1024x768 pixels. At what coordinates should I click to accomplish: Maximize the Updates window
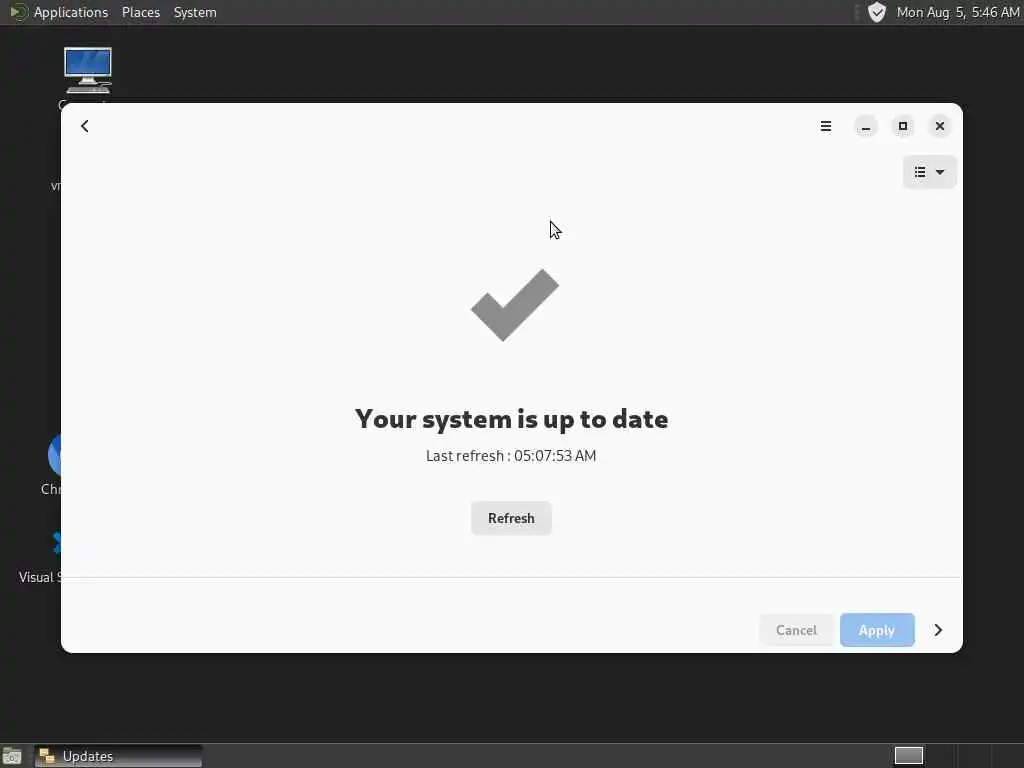pos(903,126)
